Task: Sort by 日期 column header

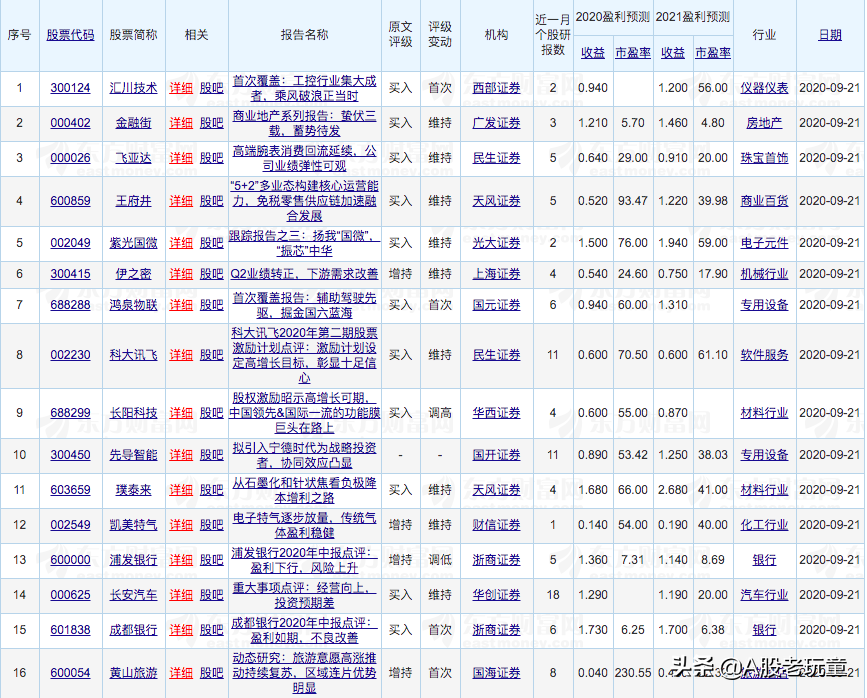Action: [829, 35]
